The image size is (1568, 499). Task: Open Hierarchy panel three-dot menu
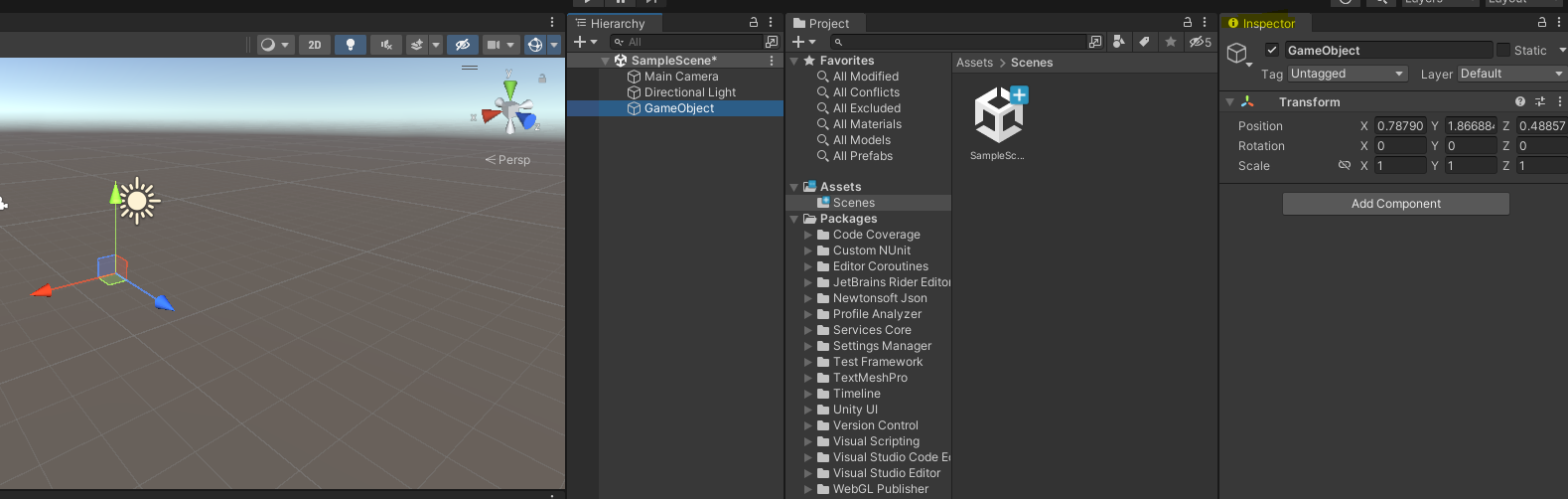(771, 22)
